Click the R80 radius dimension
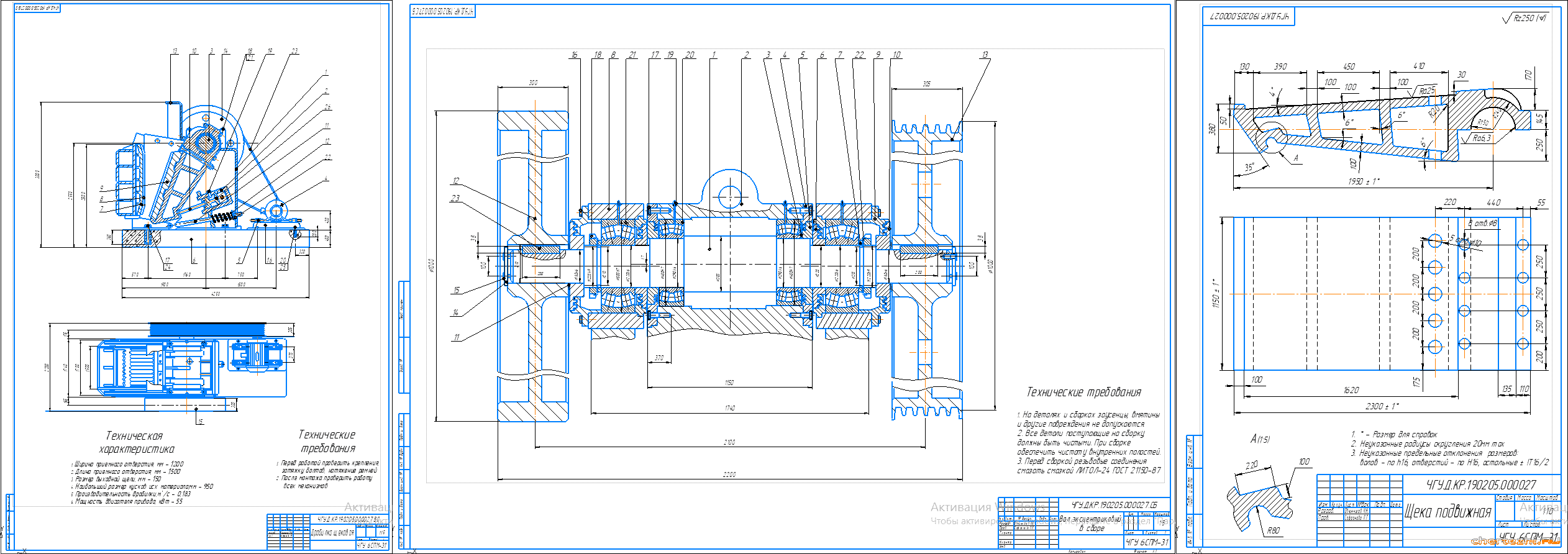Image resolution: width=1568 pixels, height=554 pixels. click(x=1273, y=530)
